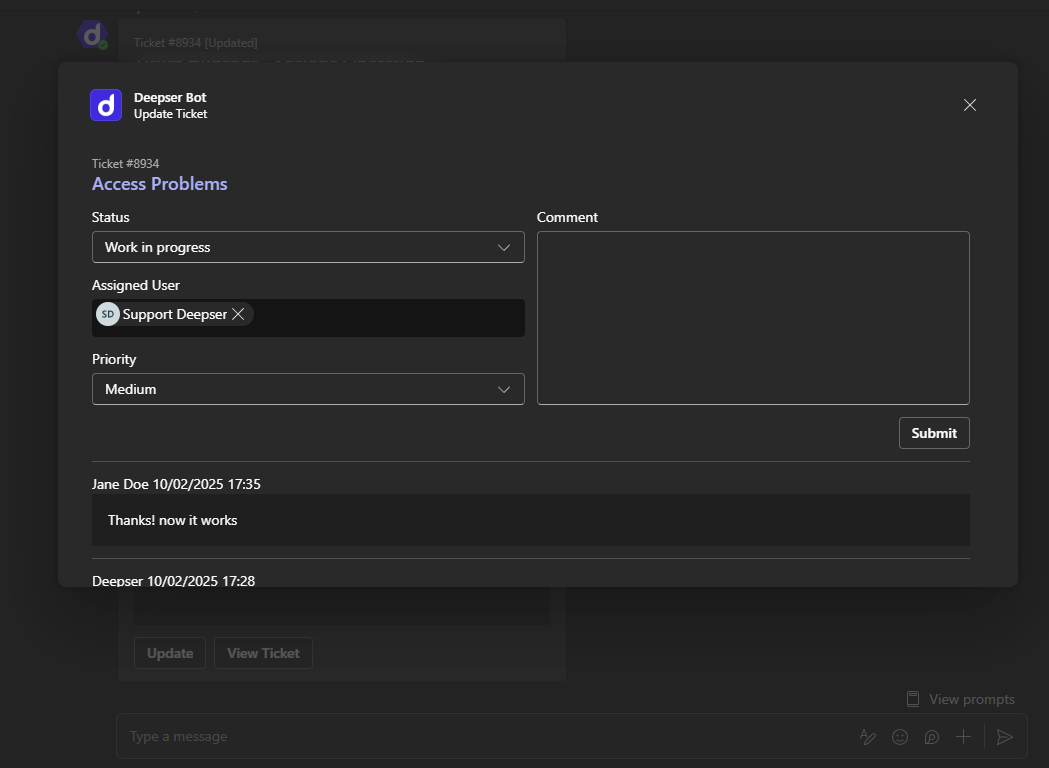1049x768 pixels.
Task: Open the message formatting options icon
Action: coord(868,737)
